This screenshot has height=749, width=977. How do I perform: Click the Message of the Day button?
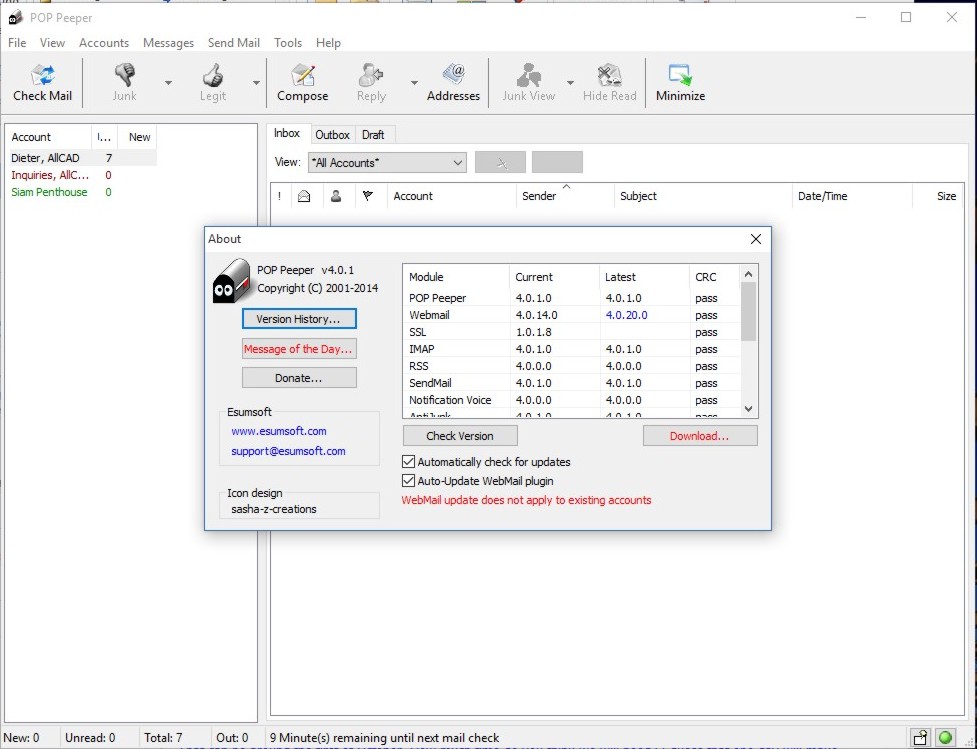299,348
